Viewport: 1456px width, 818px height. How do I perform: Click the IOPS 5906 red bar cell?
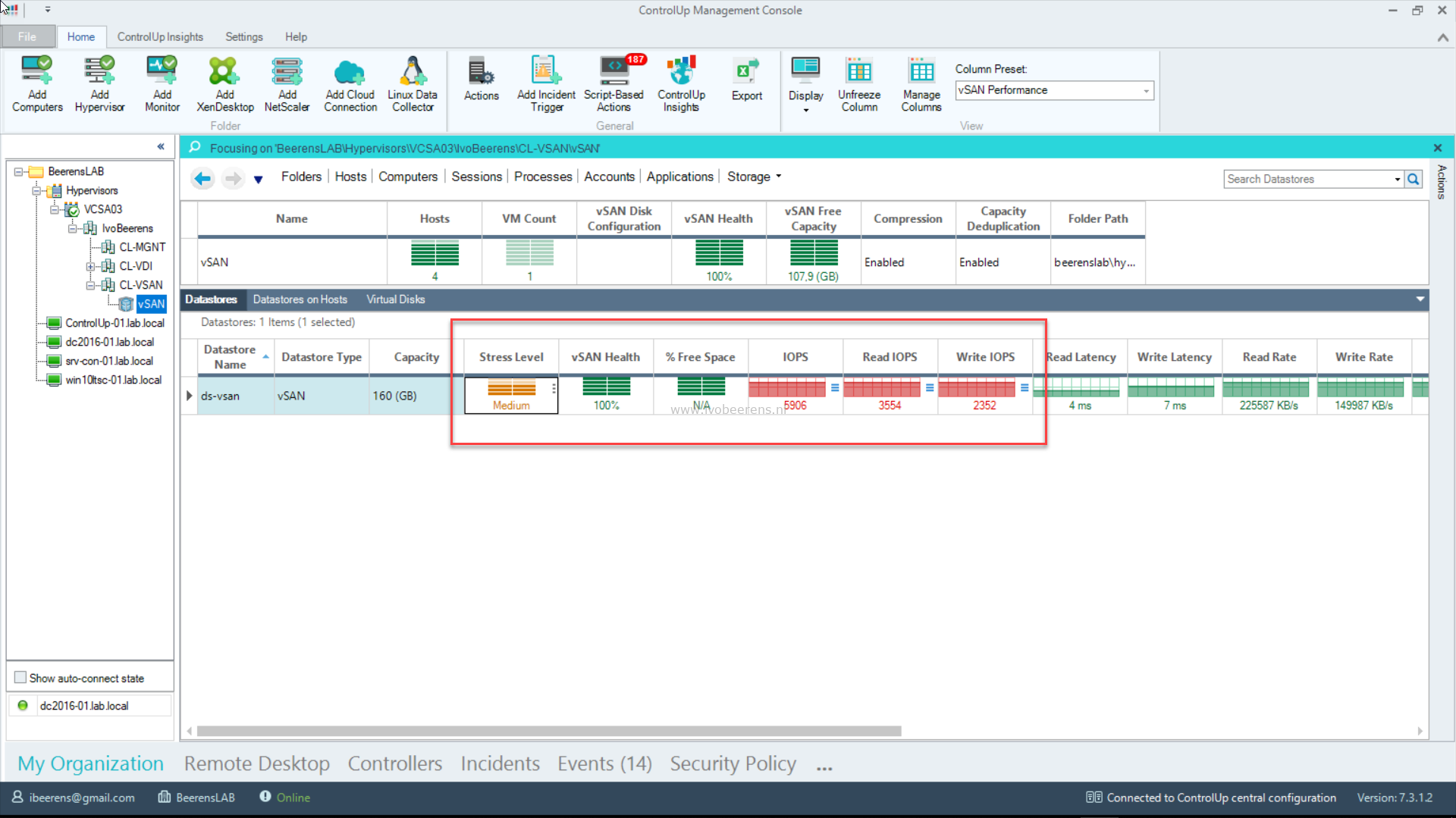[x=795, y=396]
